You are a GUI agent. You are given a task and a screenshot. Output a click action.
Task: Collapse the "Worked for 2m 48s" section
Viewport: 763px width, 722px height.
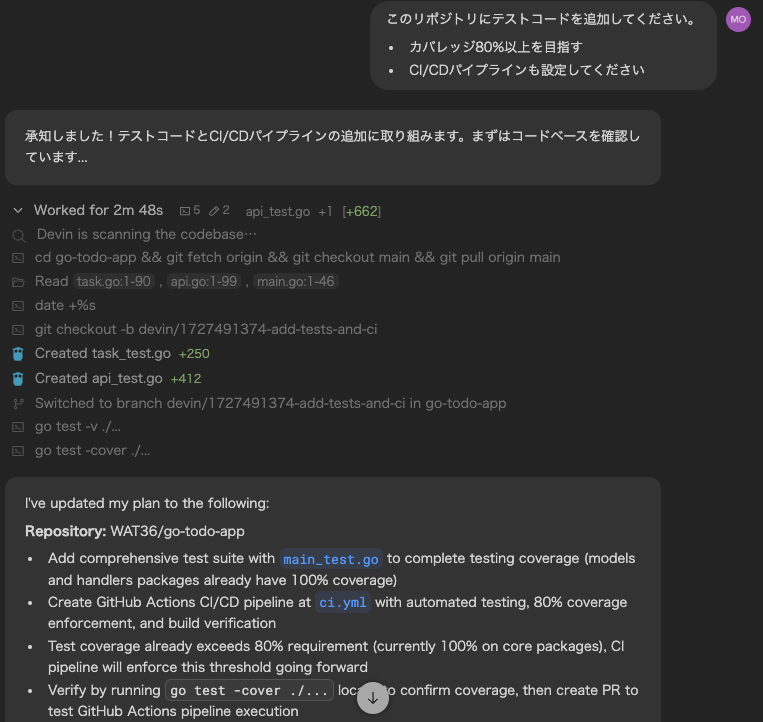(18, 210)
